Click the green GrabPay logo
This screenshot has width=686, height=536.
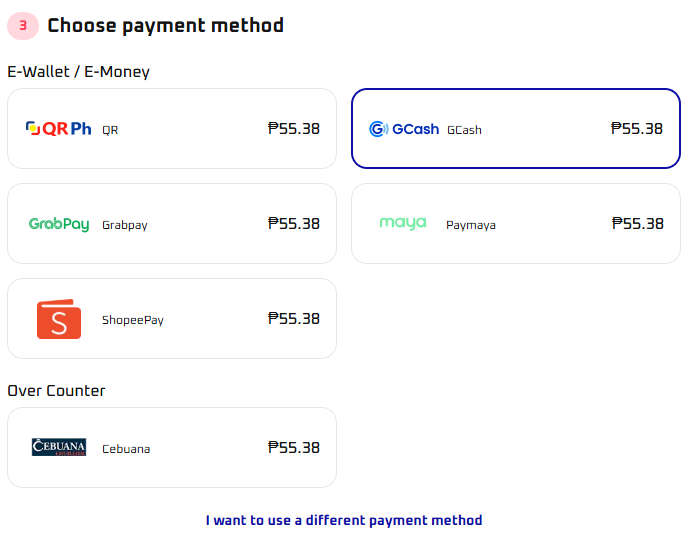click(59, 224)
